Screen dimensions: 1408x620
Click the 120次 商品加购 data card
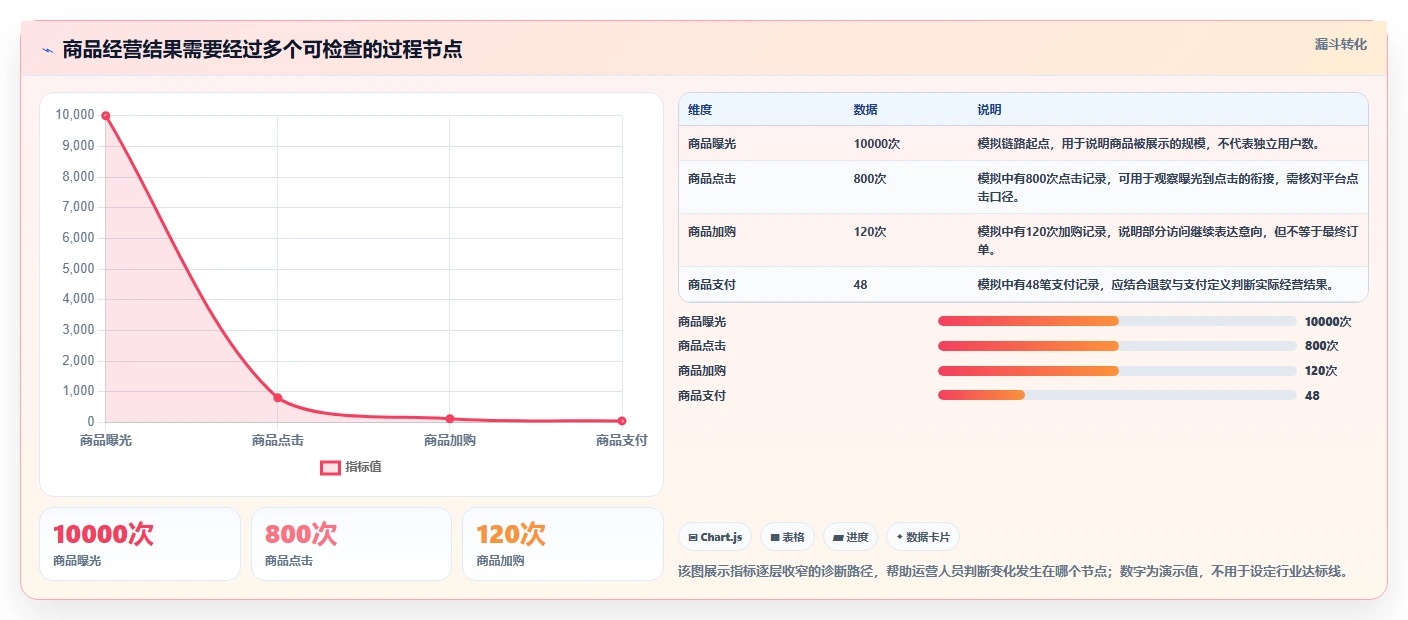click(563, 544)
